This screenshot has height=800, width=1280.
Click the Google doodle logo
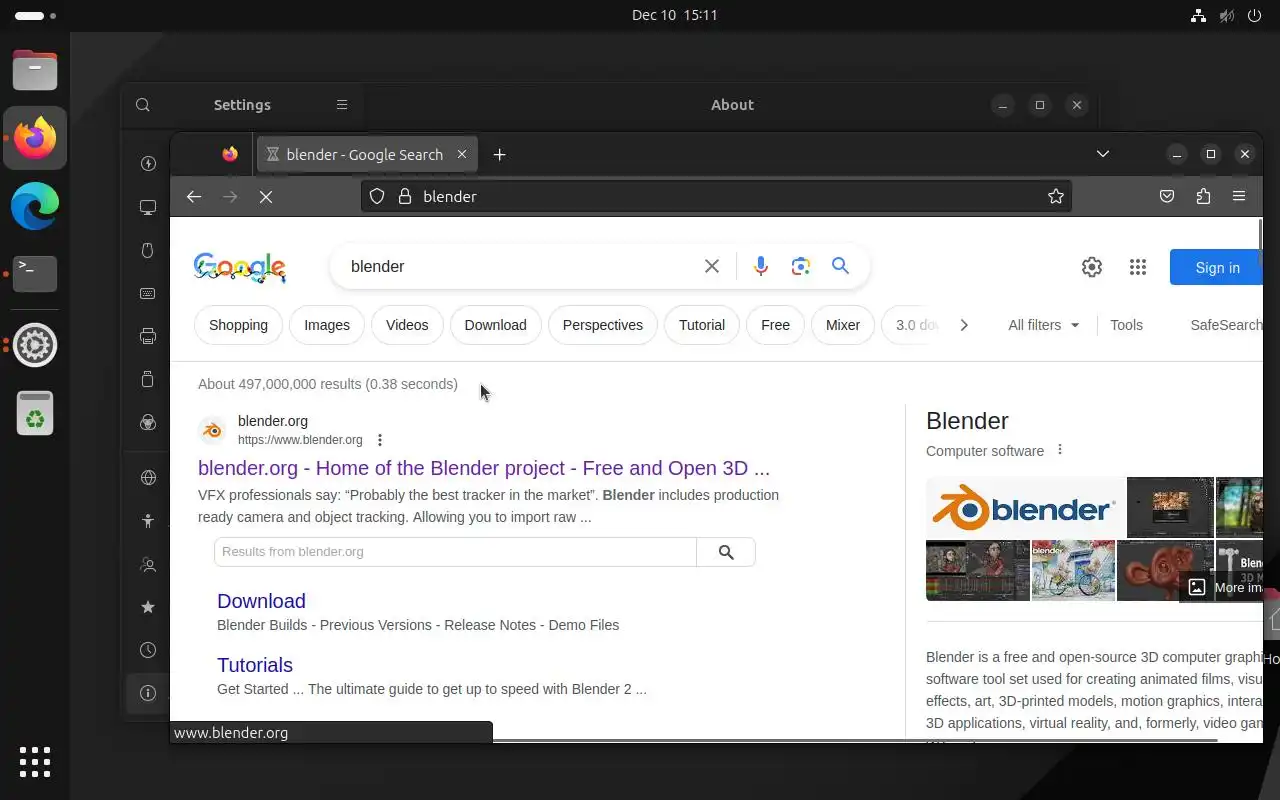pos(240,267)
